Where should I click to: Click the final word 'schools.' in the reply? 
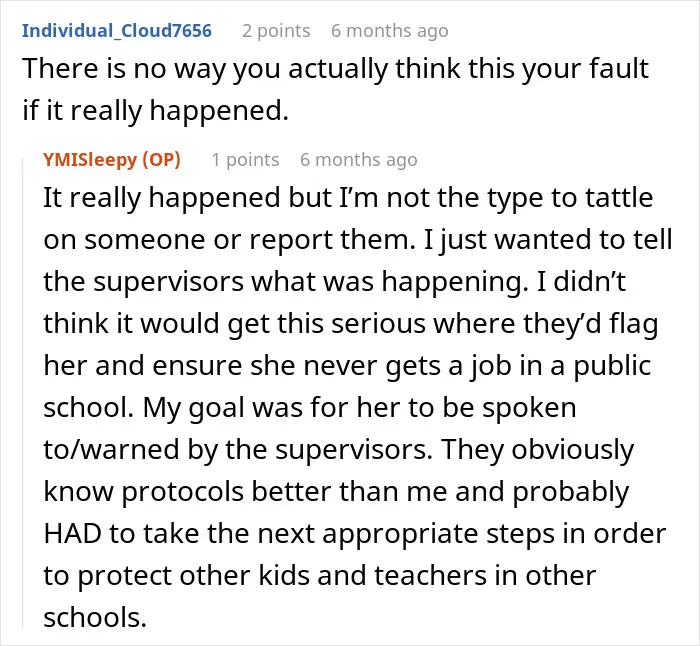tap(95, 618)
